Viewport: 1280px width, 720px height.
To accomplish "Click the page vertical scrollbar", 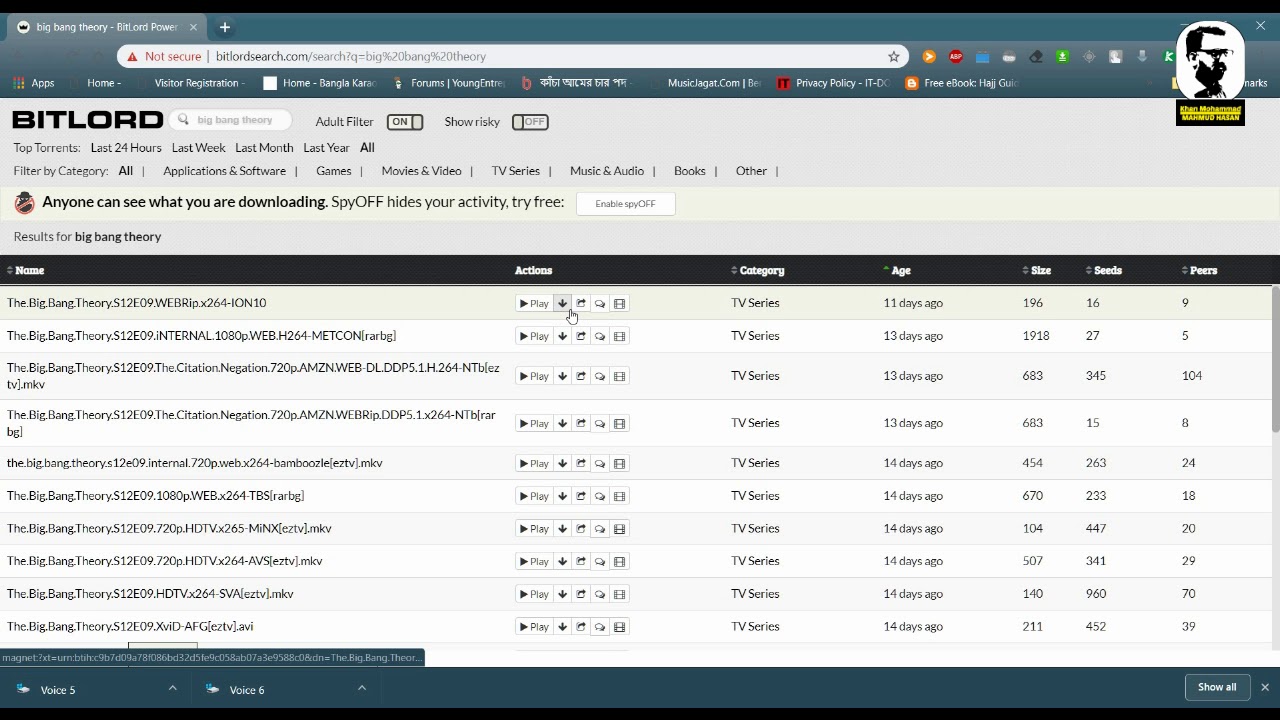I will pos(1275,360).
